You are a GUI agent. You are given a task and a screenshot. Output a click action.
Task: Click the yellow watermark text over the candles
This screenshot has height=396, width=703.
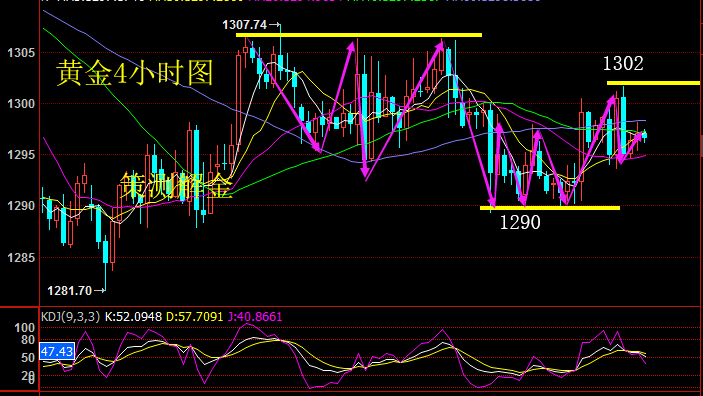(176, 185)
